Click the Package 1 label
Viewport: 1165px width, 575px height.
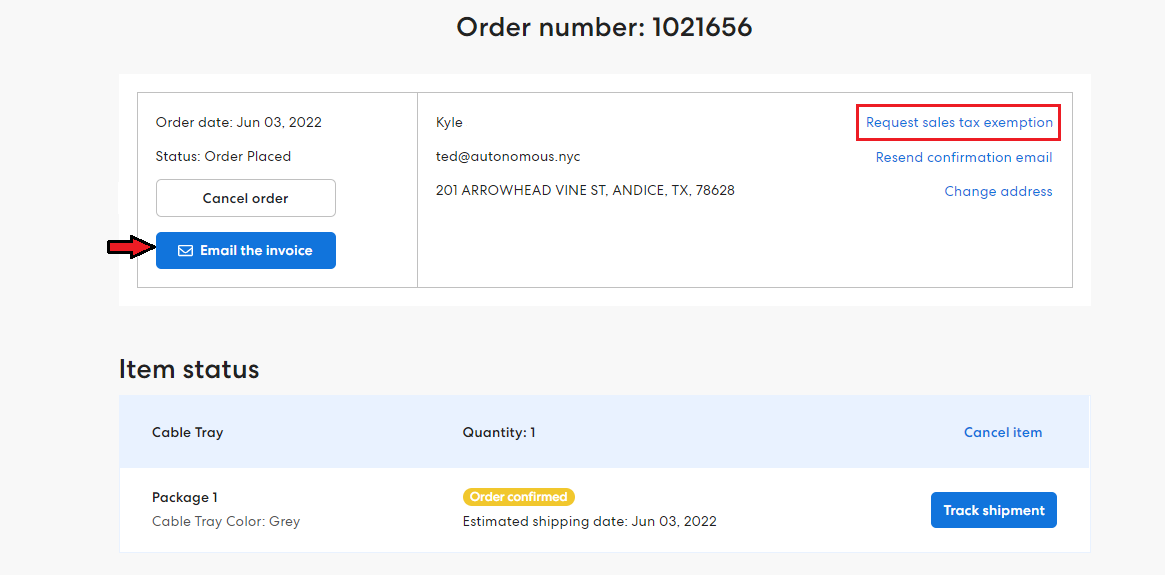[184, 498]
